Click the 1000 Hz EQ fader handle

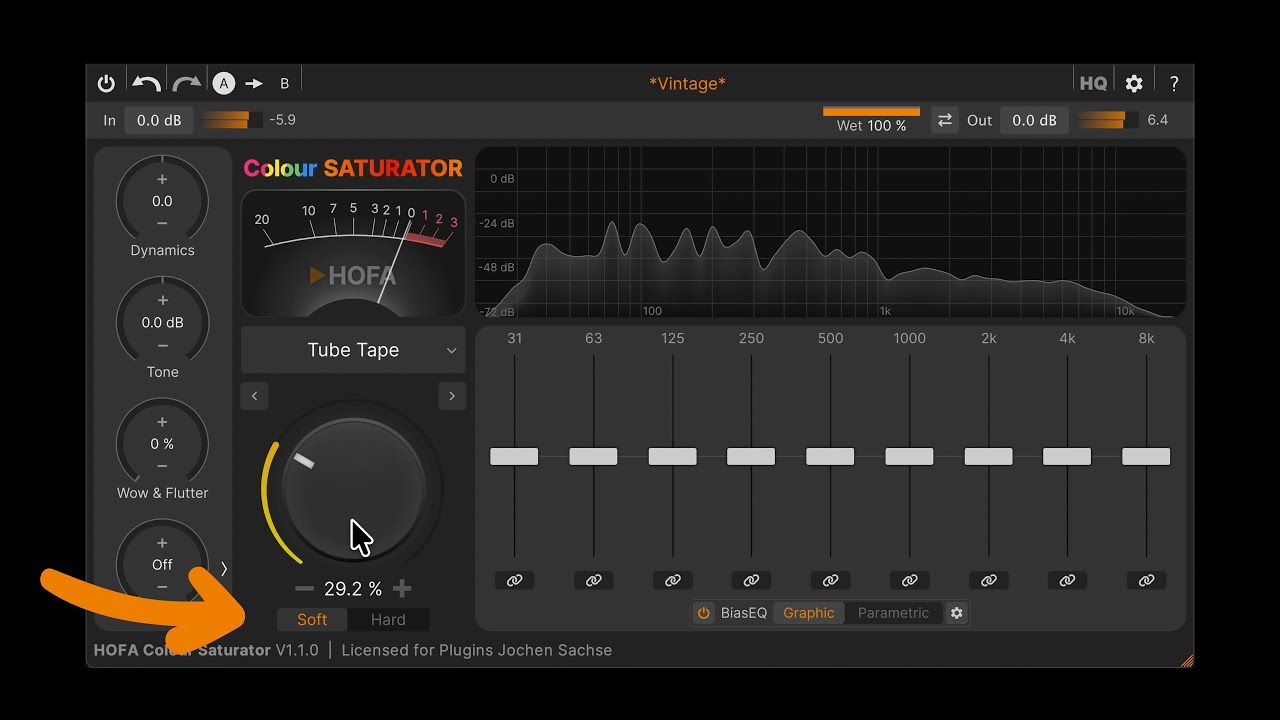909,456
